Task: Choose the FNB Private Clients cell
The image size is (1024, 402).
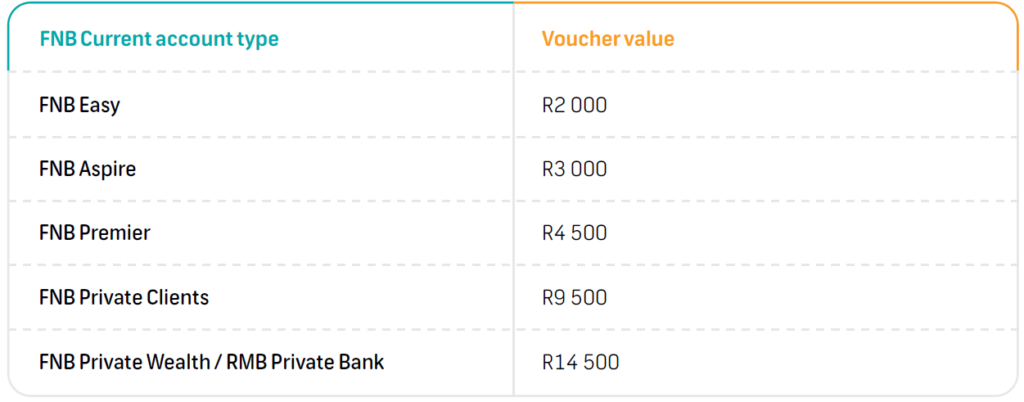Action: [x=123, y=297]
